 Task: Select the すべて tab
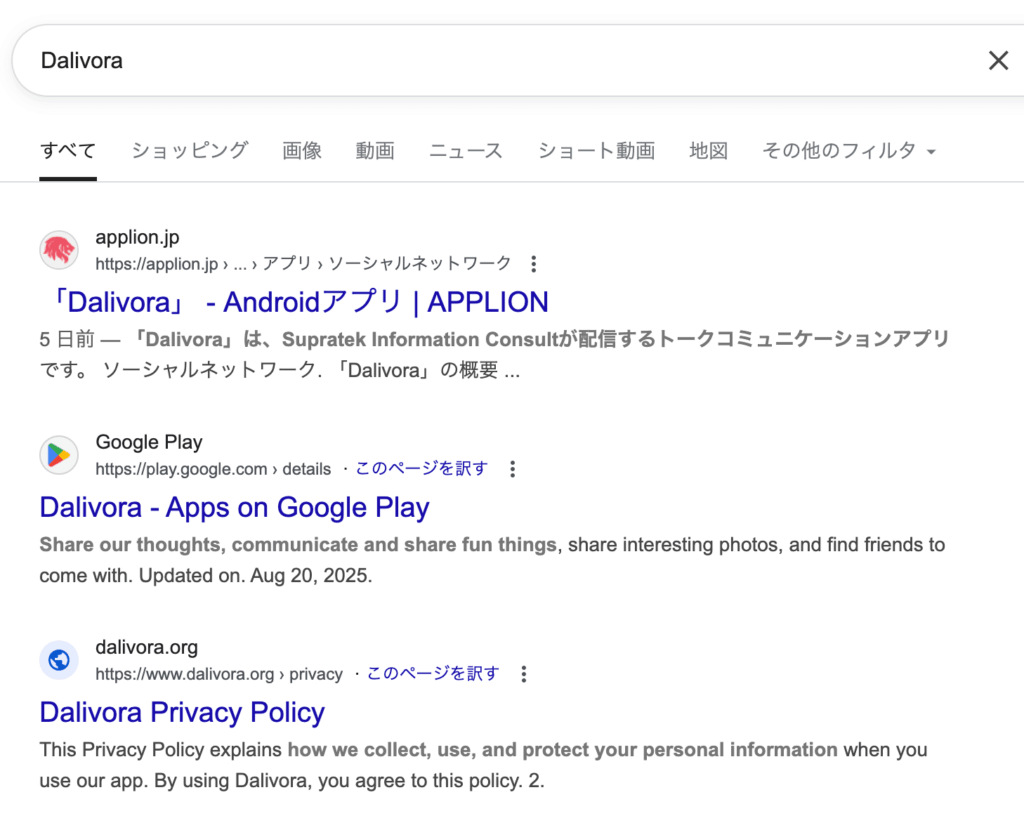click(68, 151)
